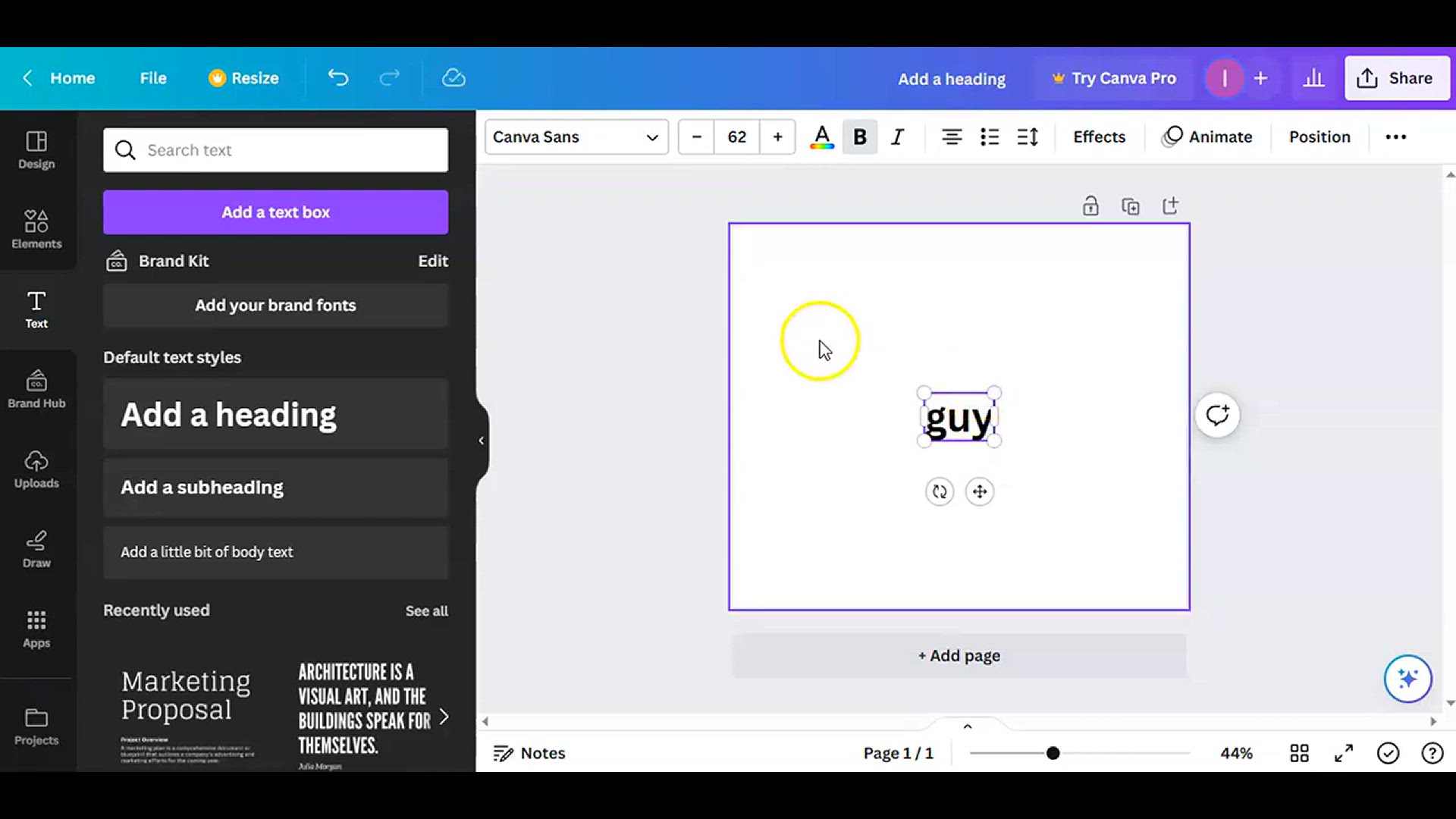The height and width of the screenshot is (819, 1456).
Task: Expand the pages tray chevron
Action: 968,726
